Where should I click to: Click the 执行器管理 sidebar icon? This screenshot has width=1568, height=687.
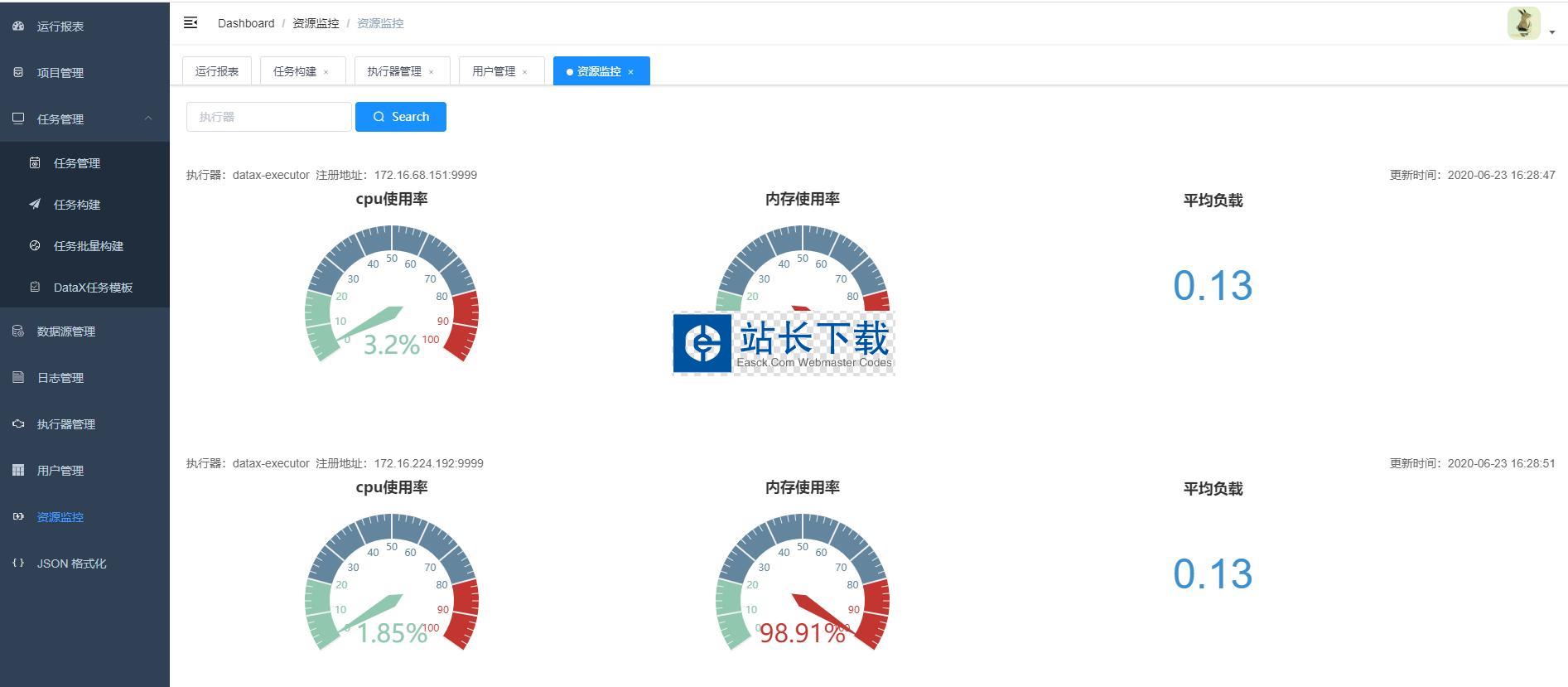click(x=18, y=424)
